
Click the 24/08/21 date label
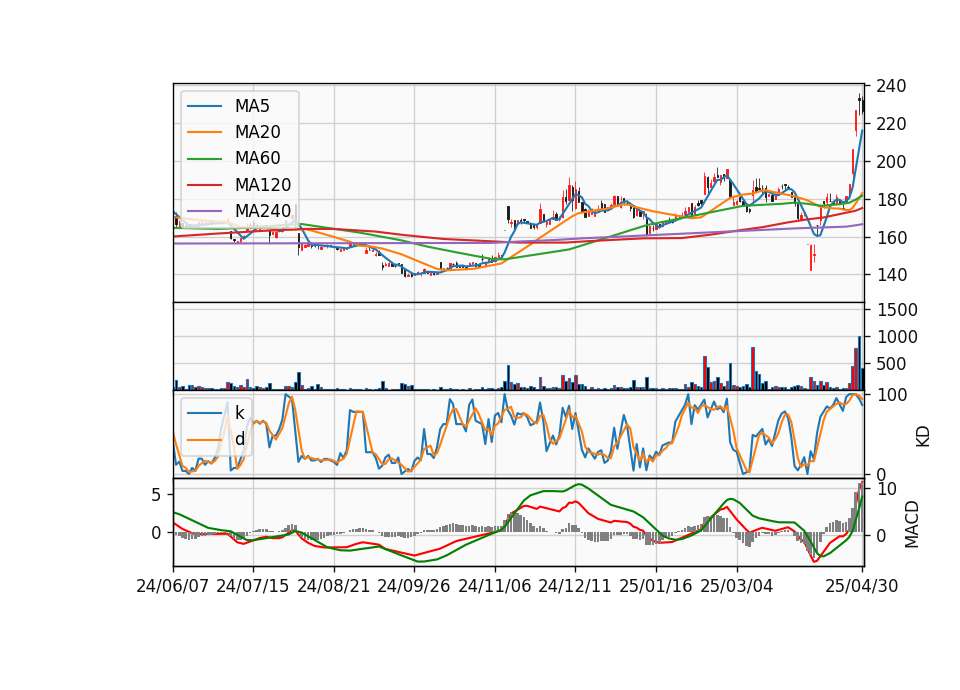coord(334,586)
